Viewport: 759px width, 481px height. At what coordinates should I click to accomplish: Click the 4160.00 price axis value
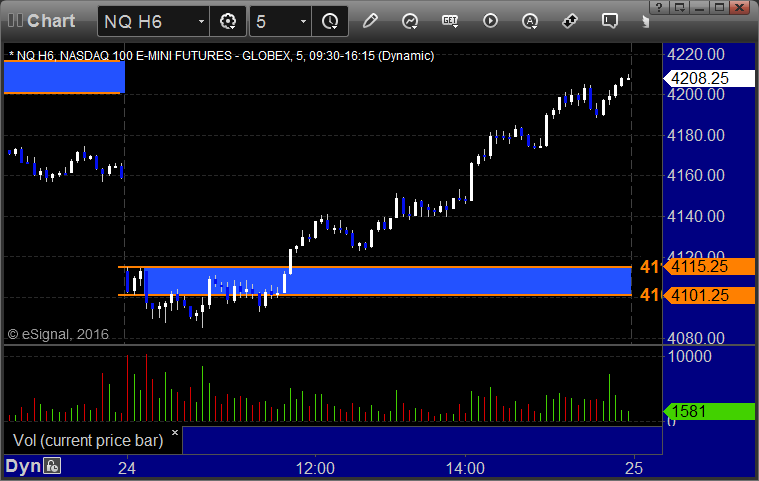coord(696,175)
